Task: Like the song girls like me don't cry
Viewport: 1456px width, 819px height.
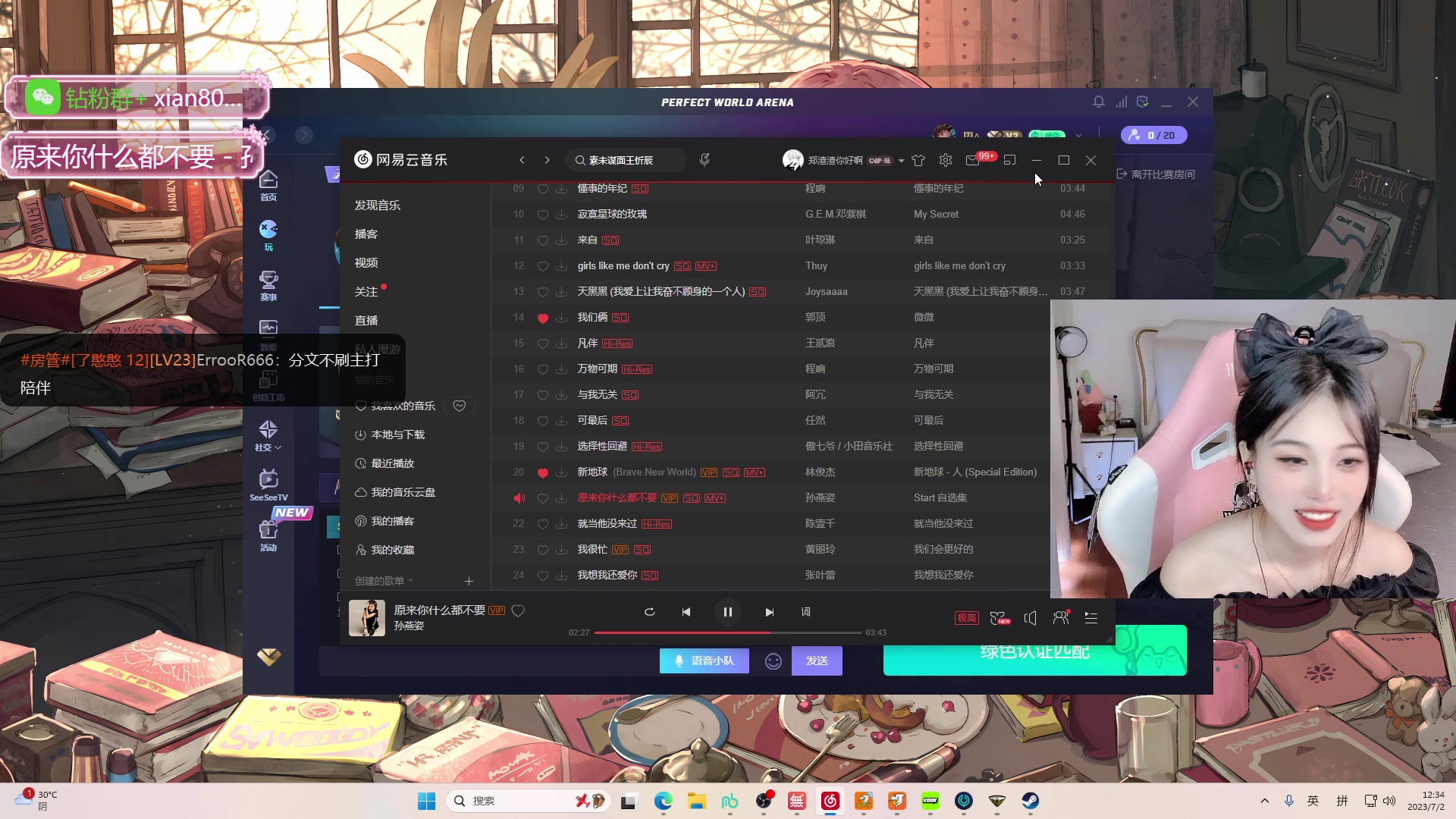Action: [x=542, y=266]
